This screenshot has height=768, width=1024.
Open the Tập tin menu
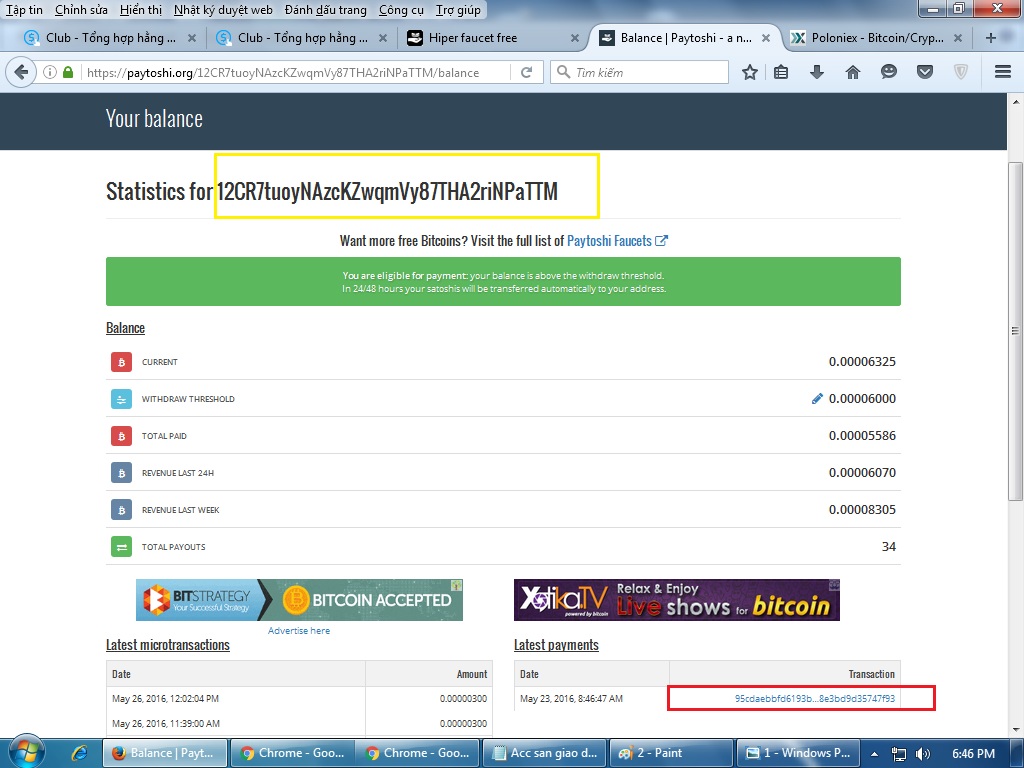click(24, 10)
